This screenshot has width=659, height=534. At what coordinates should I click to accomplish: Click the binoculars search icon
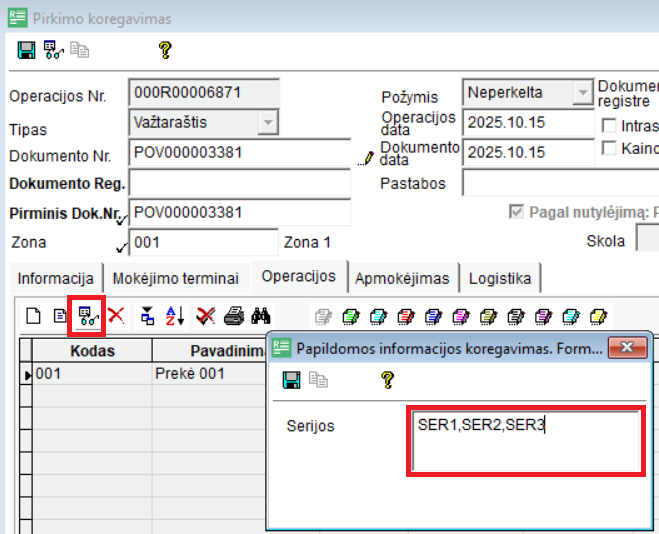[261, 316]
